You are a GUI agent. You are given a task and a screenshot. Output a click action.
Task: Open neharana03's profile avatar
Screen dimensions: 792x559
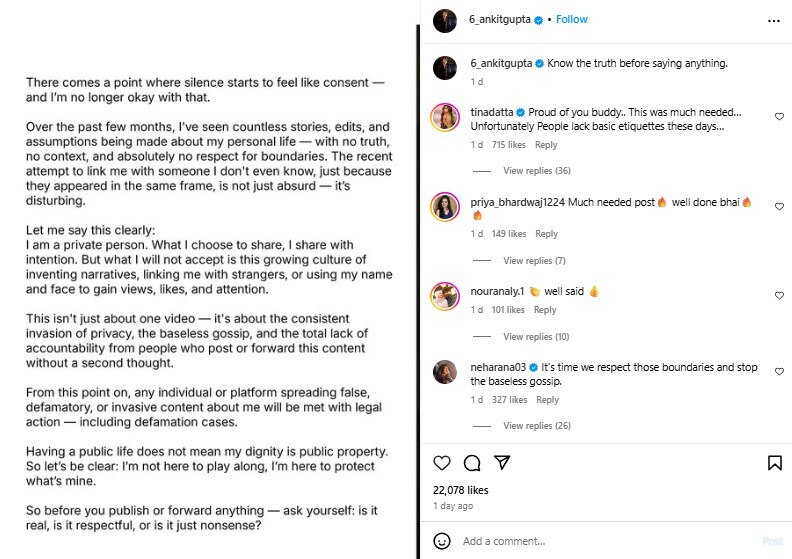(x=445, y=372)
